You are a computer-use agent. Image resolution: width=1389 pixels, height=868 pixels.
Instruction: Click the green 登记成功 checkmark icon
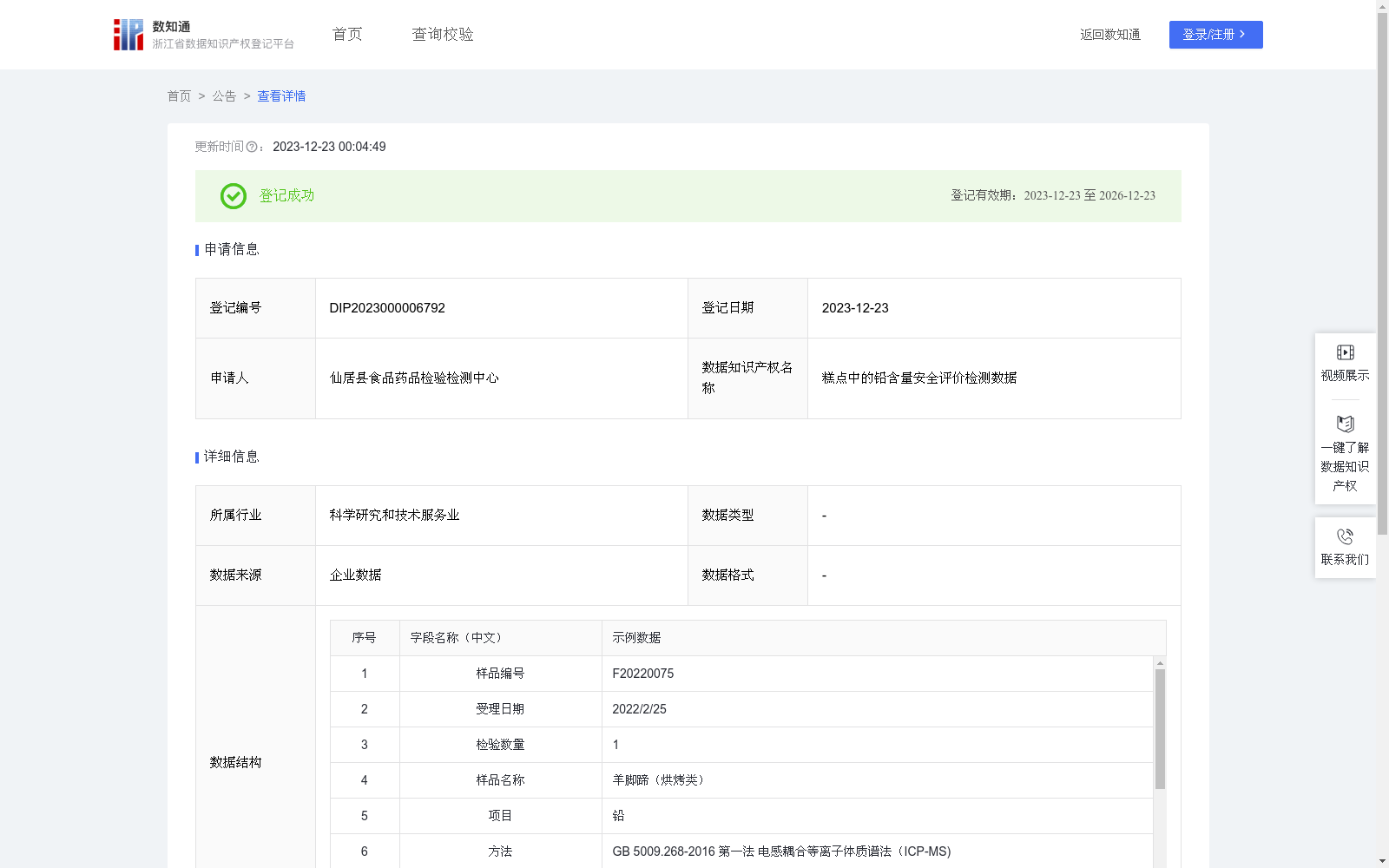coord(233,196)
